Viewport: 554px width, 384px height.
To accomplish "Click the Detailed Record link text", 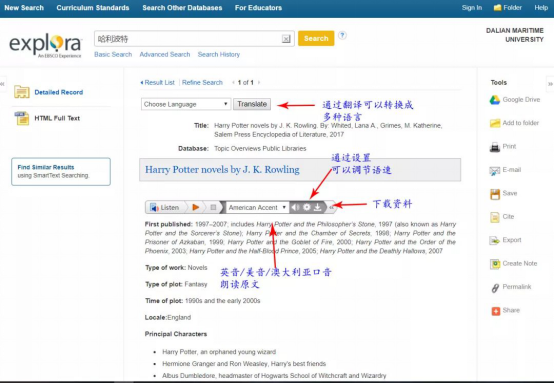I will pyautogui.click(x=59, y=92).
